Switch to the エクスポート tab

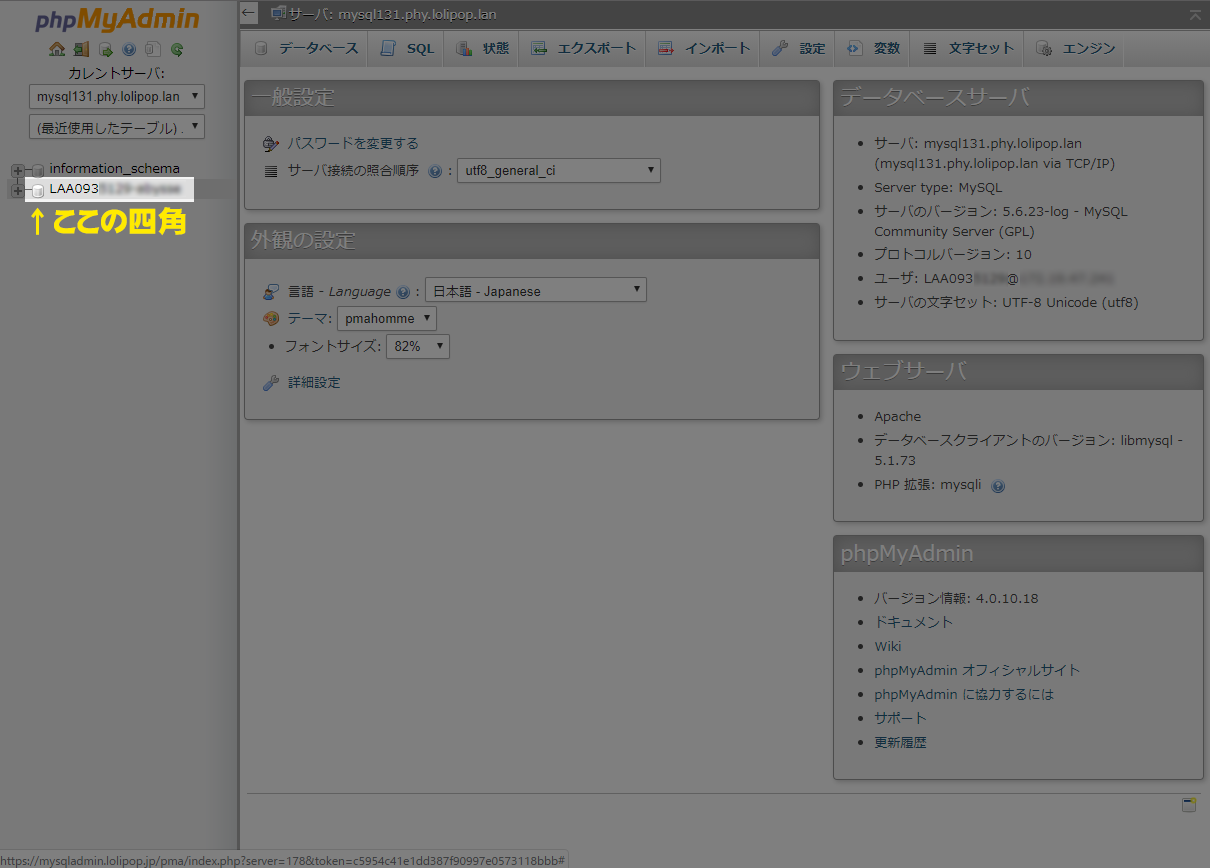coord(582,48)
